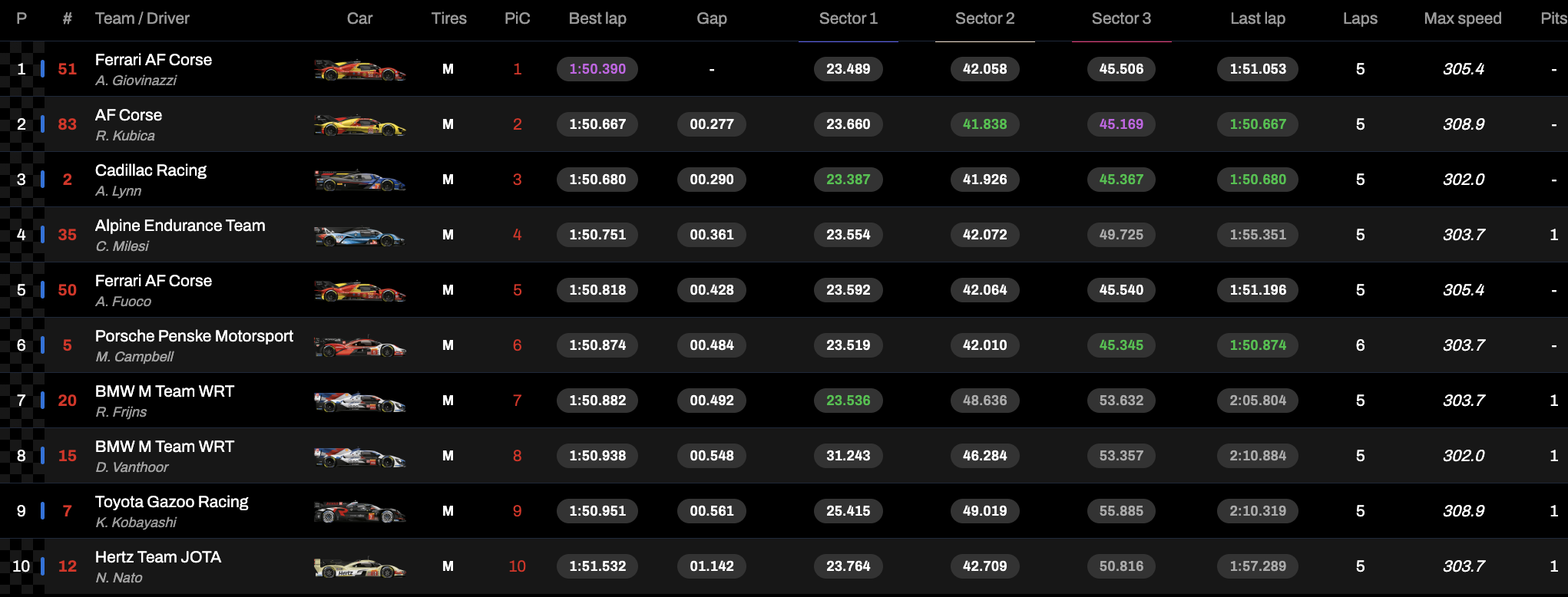Click the M tire icon in the A. Giovinazzi row
The width and height of the screenshot is (1568, 597).
pos(448,69)
